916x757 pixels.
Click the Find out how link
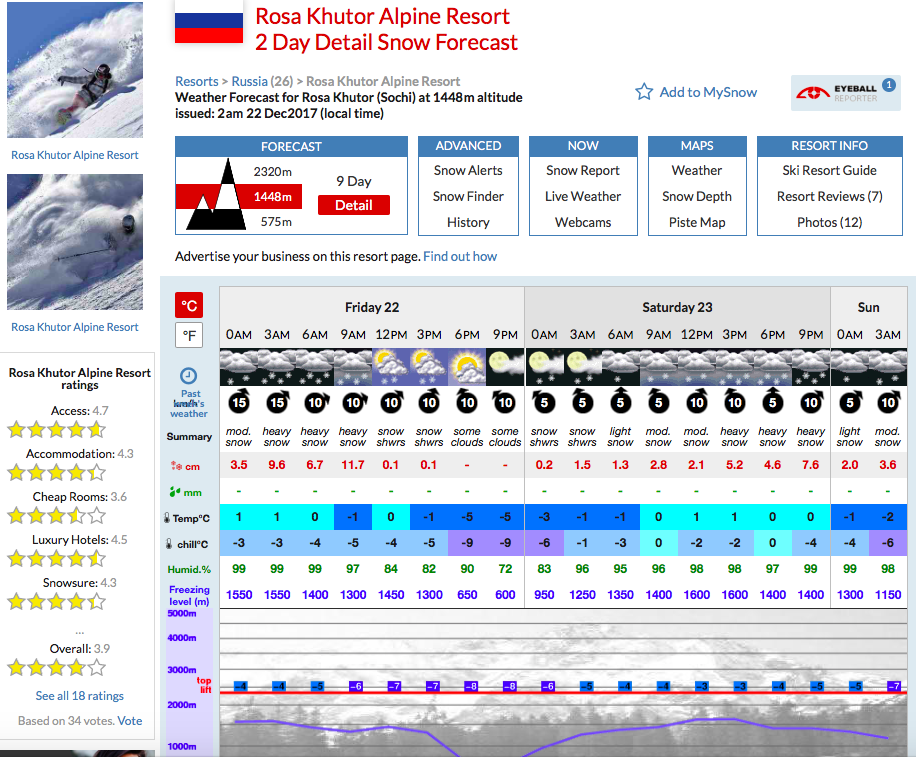(x=460, y=256)
